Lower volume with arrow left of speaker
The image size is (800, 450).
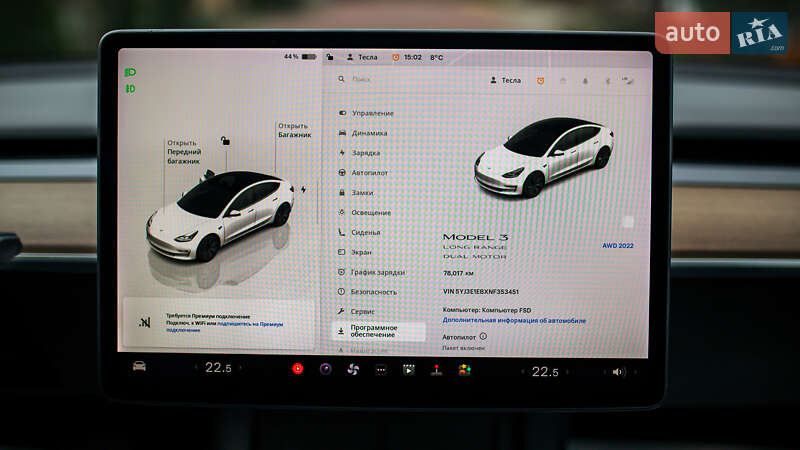click(604, 372)
